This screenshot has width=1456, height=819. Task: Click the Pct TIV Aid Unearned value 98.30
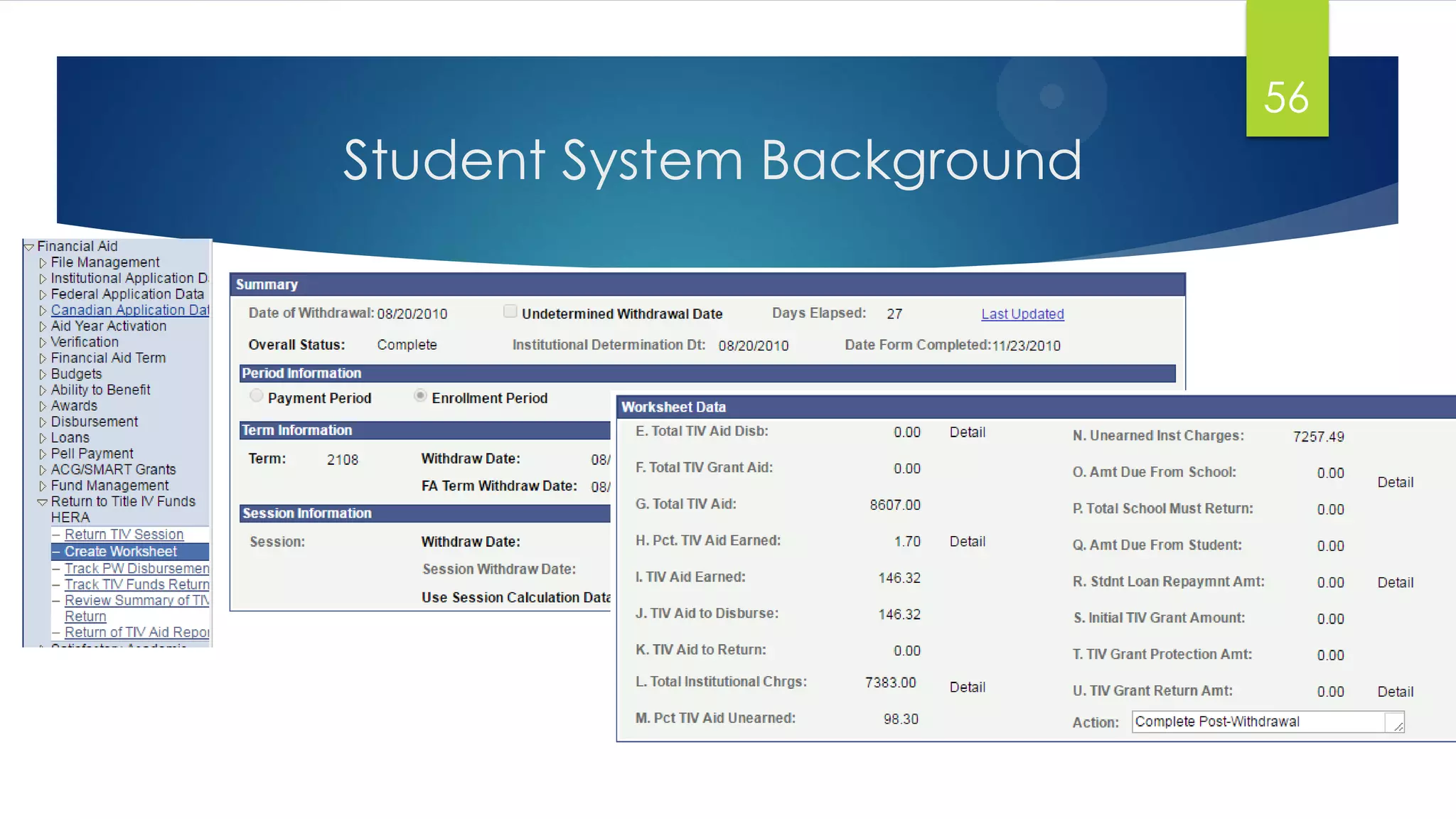(x=901, y=719)
